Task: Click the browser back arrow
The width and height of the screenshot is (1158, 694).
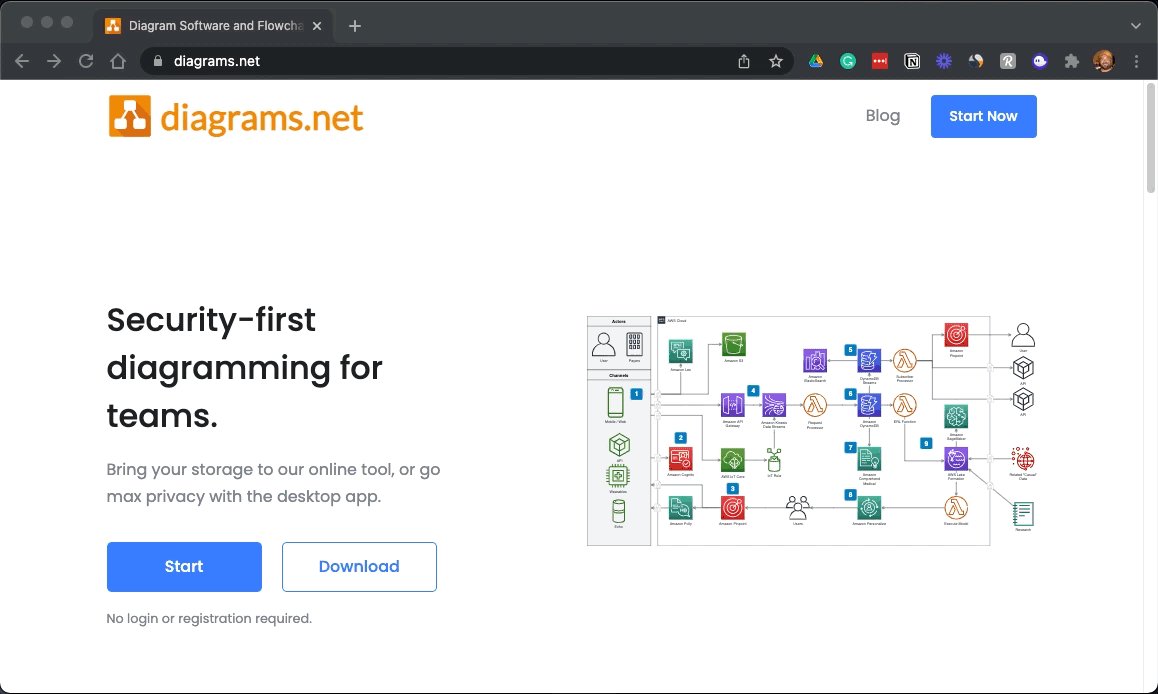Action: click(x=22, y=61)
